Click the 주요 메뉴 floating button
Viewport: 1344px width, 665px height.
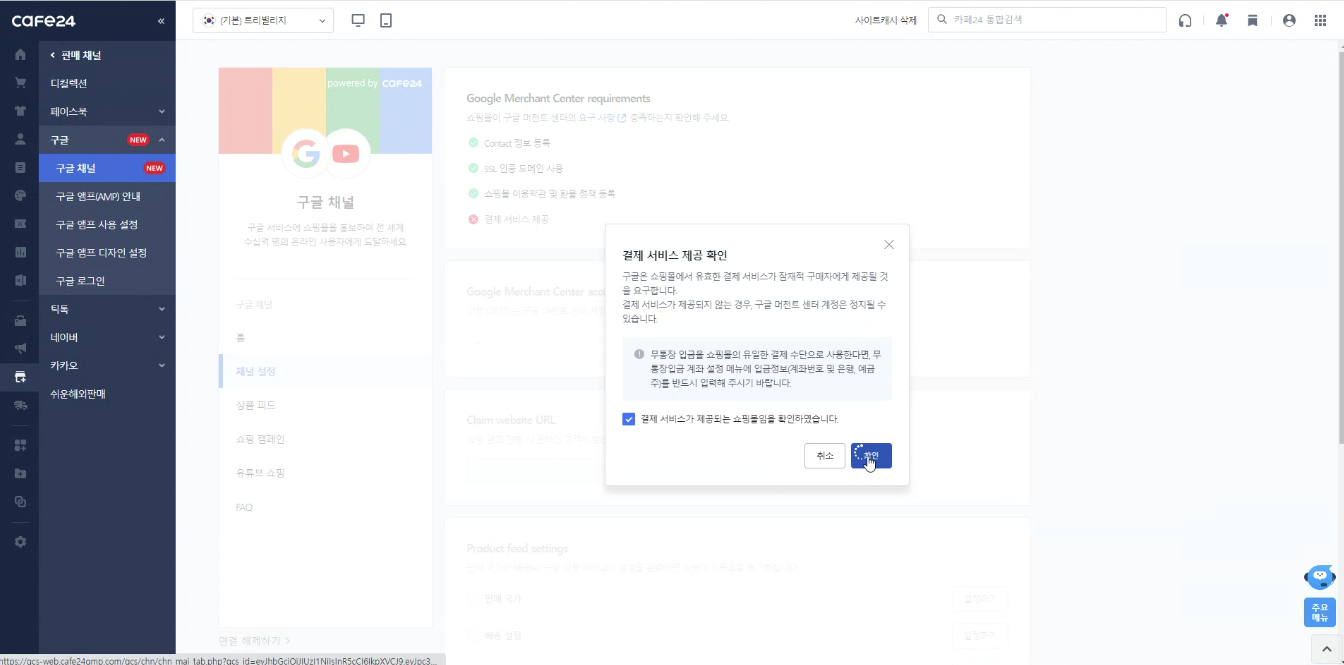(x=1320, y=612)
